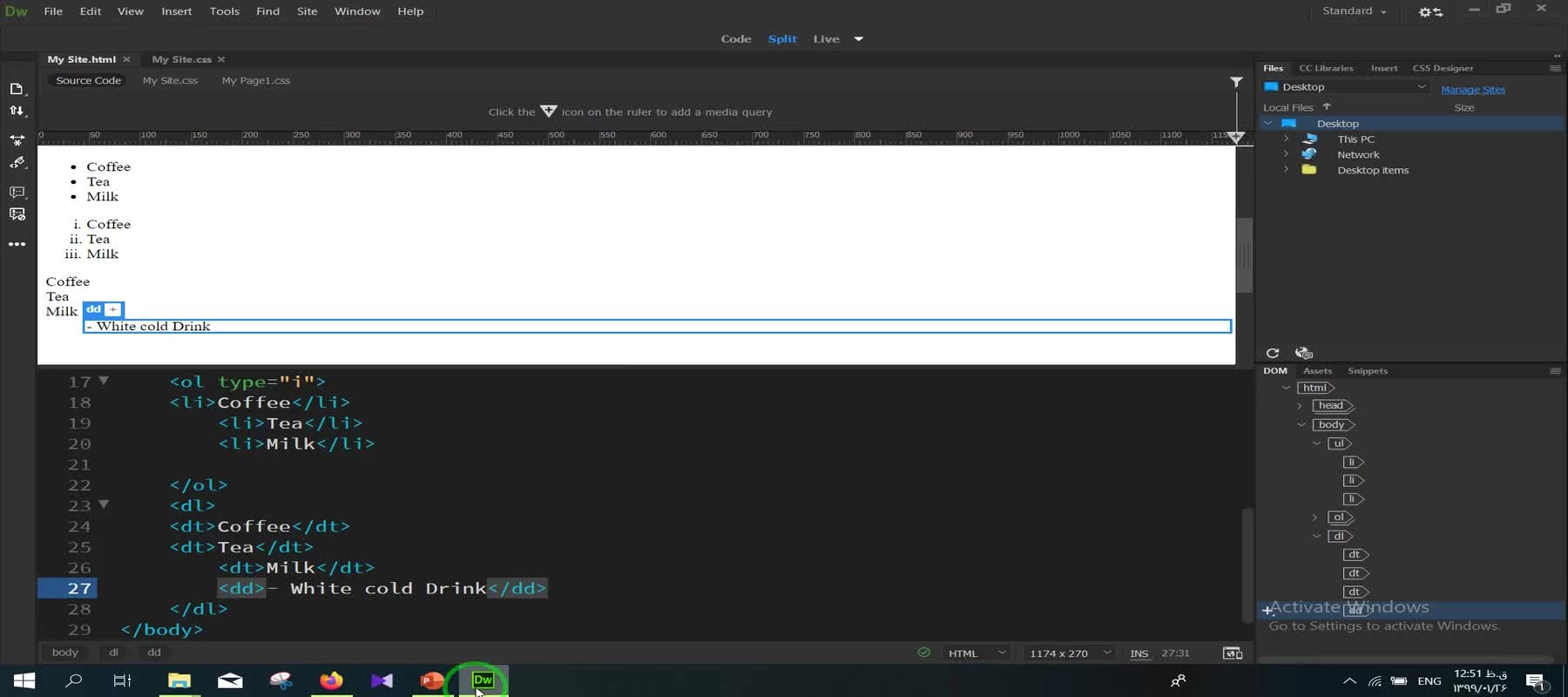Switch to Live view

pos(826,39)
